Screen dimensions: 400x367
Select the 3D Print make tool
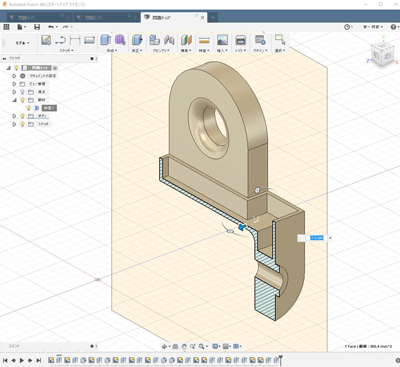(x=240, y=40)
